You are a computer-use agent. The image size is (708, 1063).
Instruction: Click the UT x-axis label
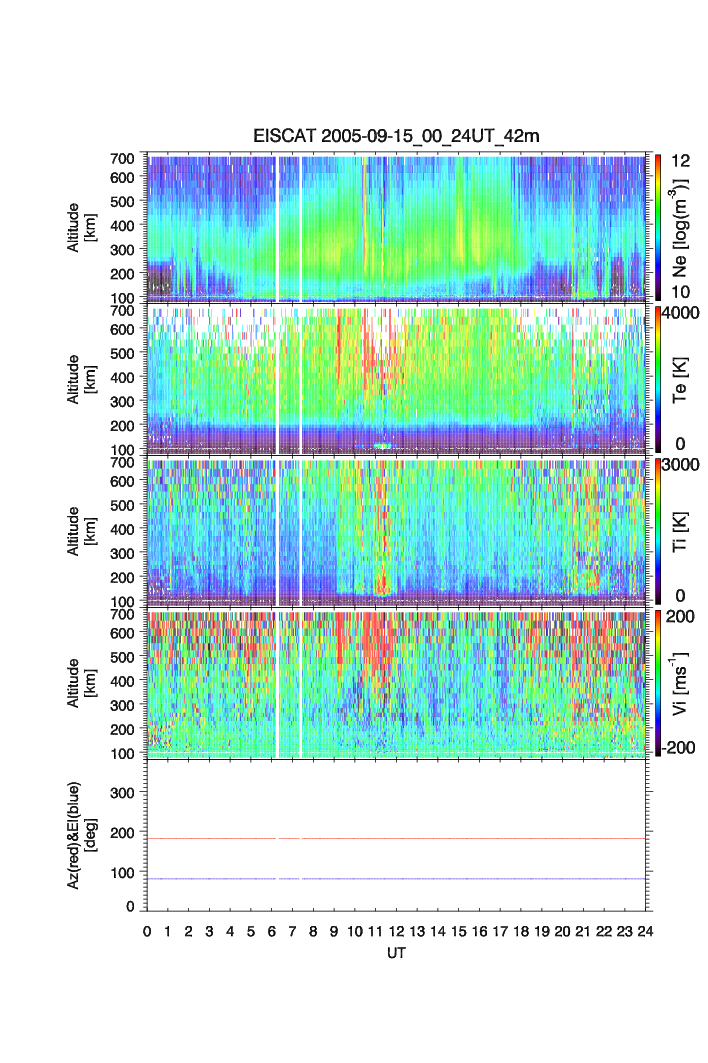(x=397, y=953)
